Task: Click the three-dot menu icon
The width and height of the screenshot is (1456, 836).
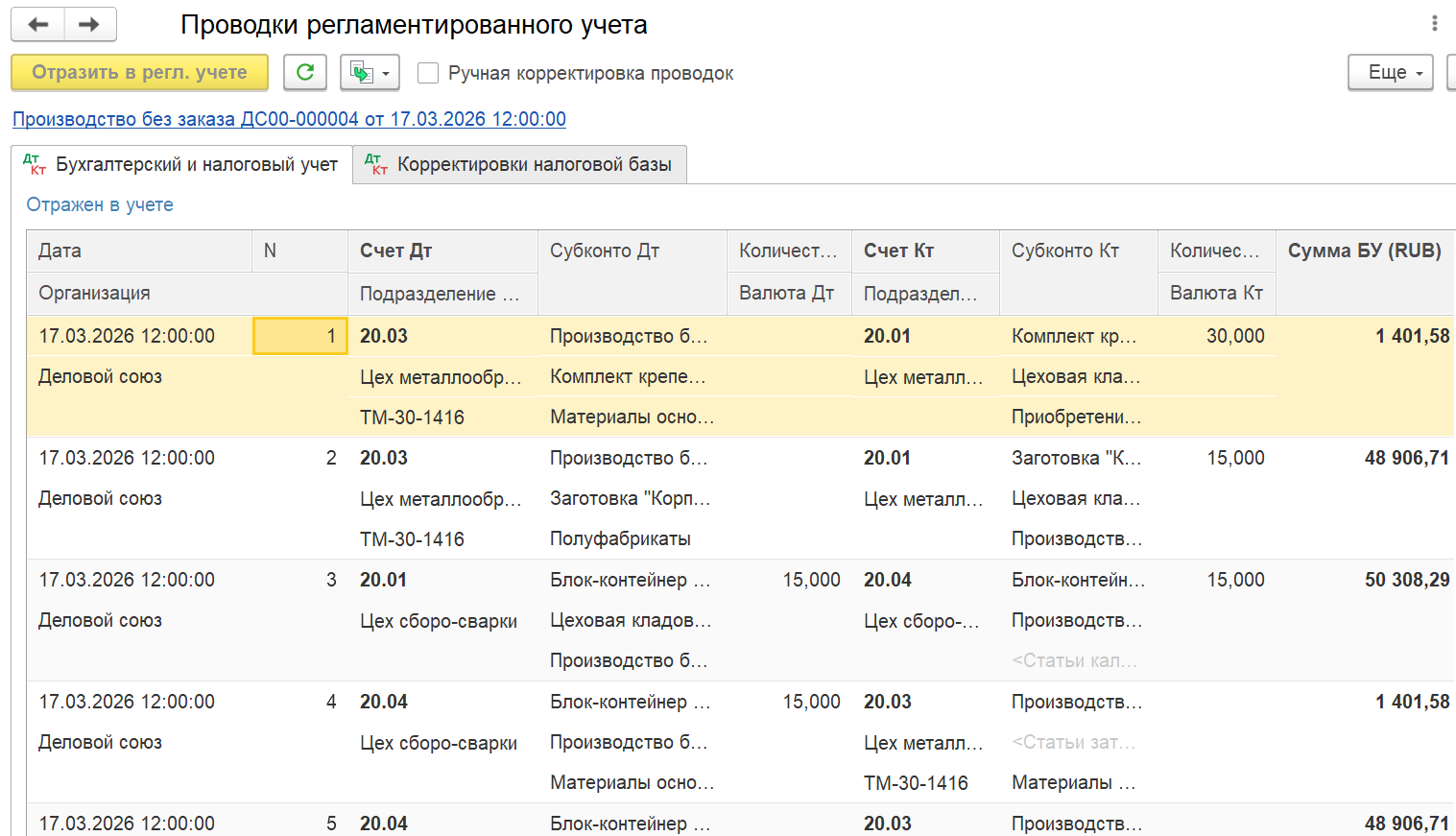Action: pos(1435,24)
